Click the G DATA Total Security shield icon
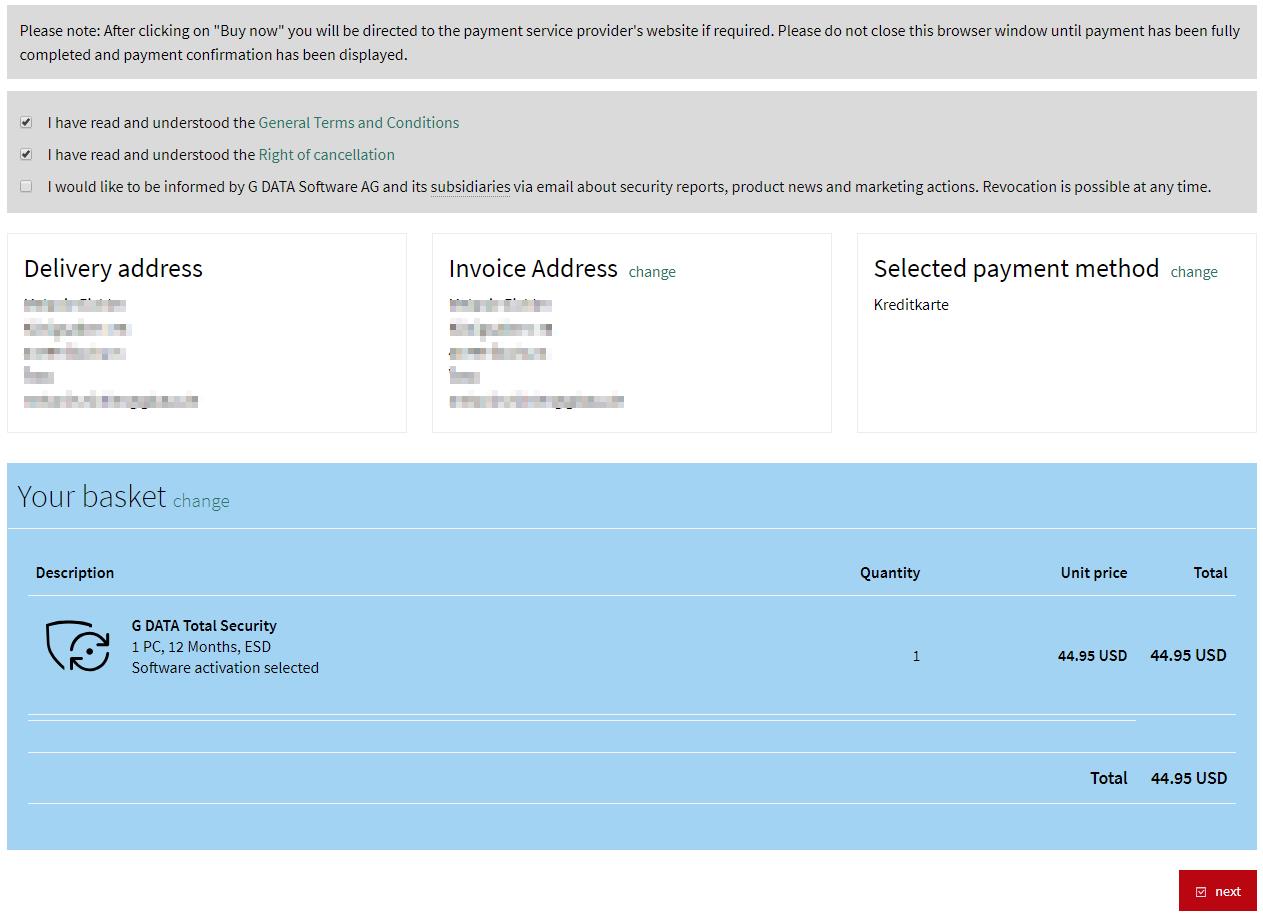This screenshot has width=1263, height=916. (x=78, y=646)
